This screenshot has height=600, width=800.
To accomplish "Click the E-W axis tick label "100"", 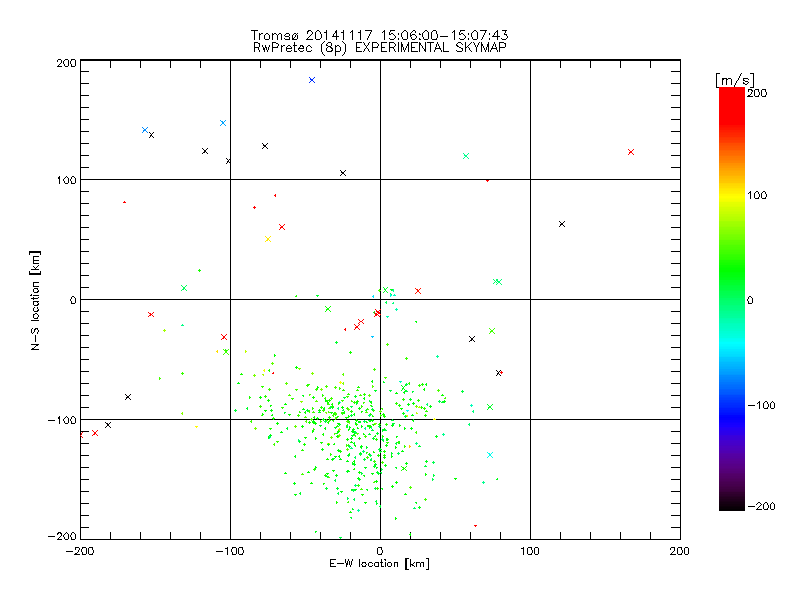I will point(530,551).
